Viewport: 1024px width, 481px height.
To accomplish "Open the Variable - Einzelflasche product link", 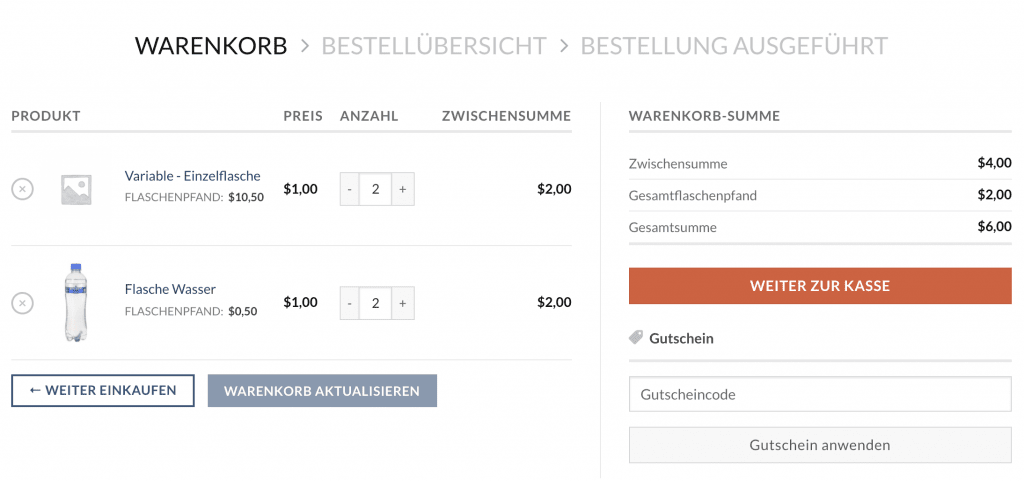I will coord(193,176).
